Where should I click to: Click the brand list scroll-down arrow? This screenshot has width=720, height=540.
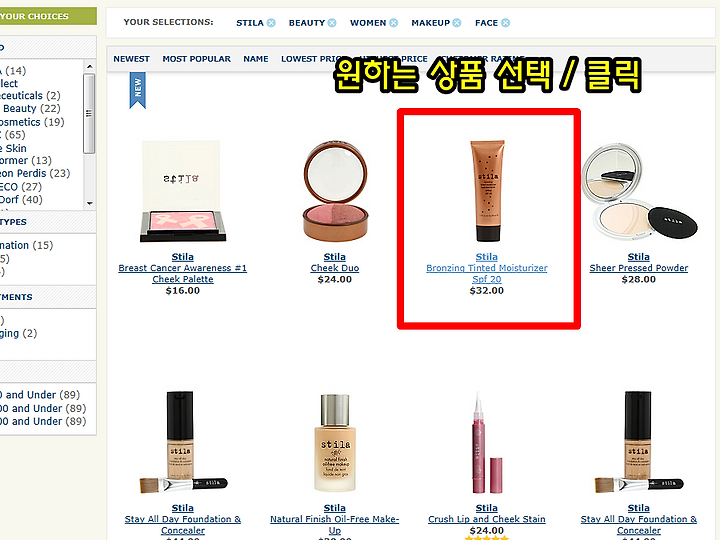(x=90, y=203)
